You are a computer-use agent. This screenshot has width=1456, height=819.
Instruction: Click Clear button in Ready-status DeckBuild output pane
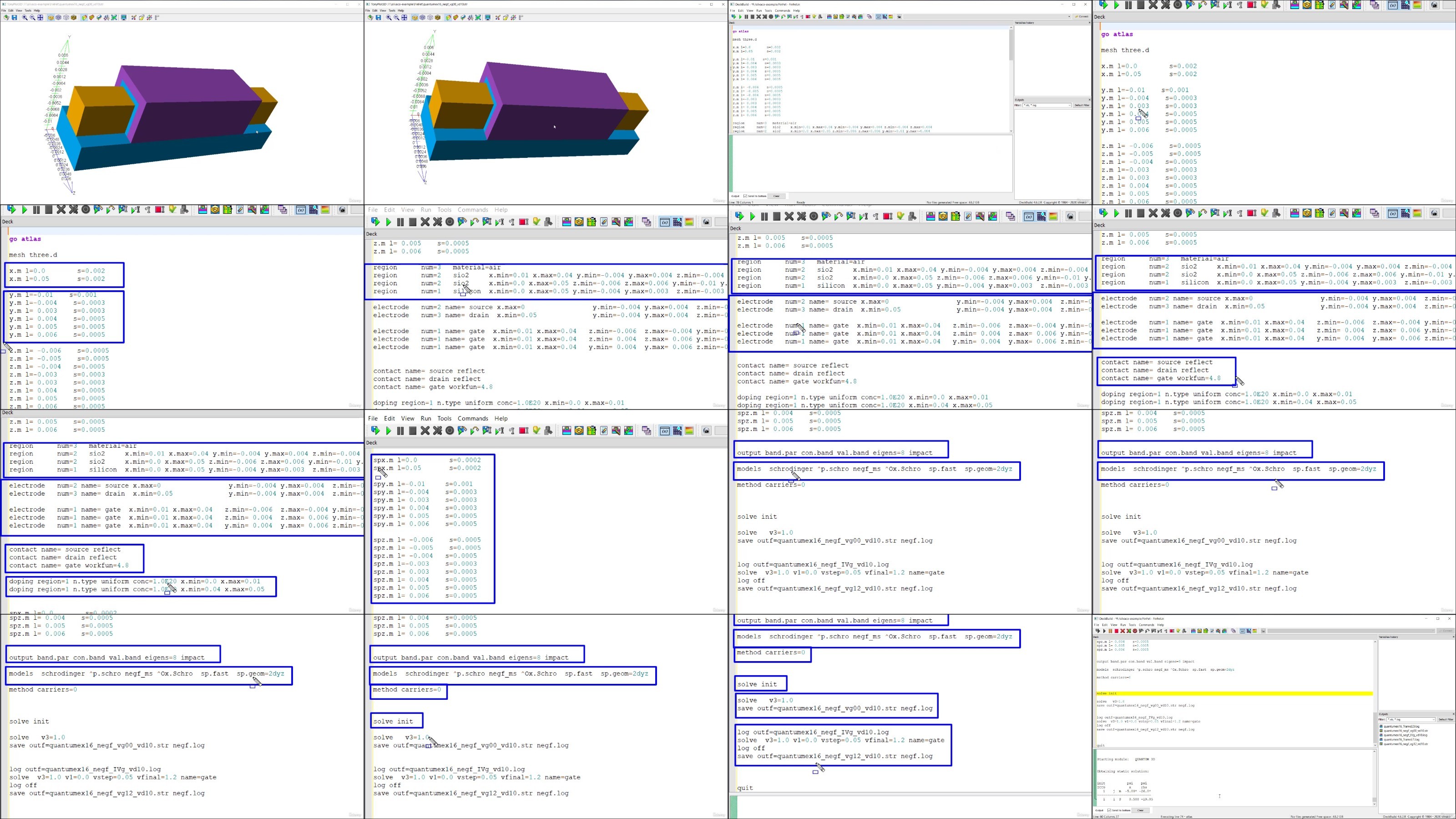click(777, 196)
